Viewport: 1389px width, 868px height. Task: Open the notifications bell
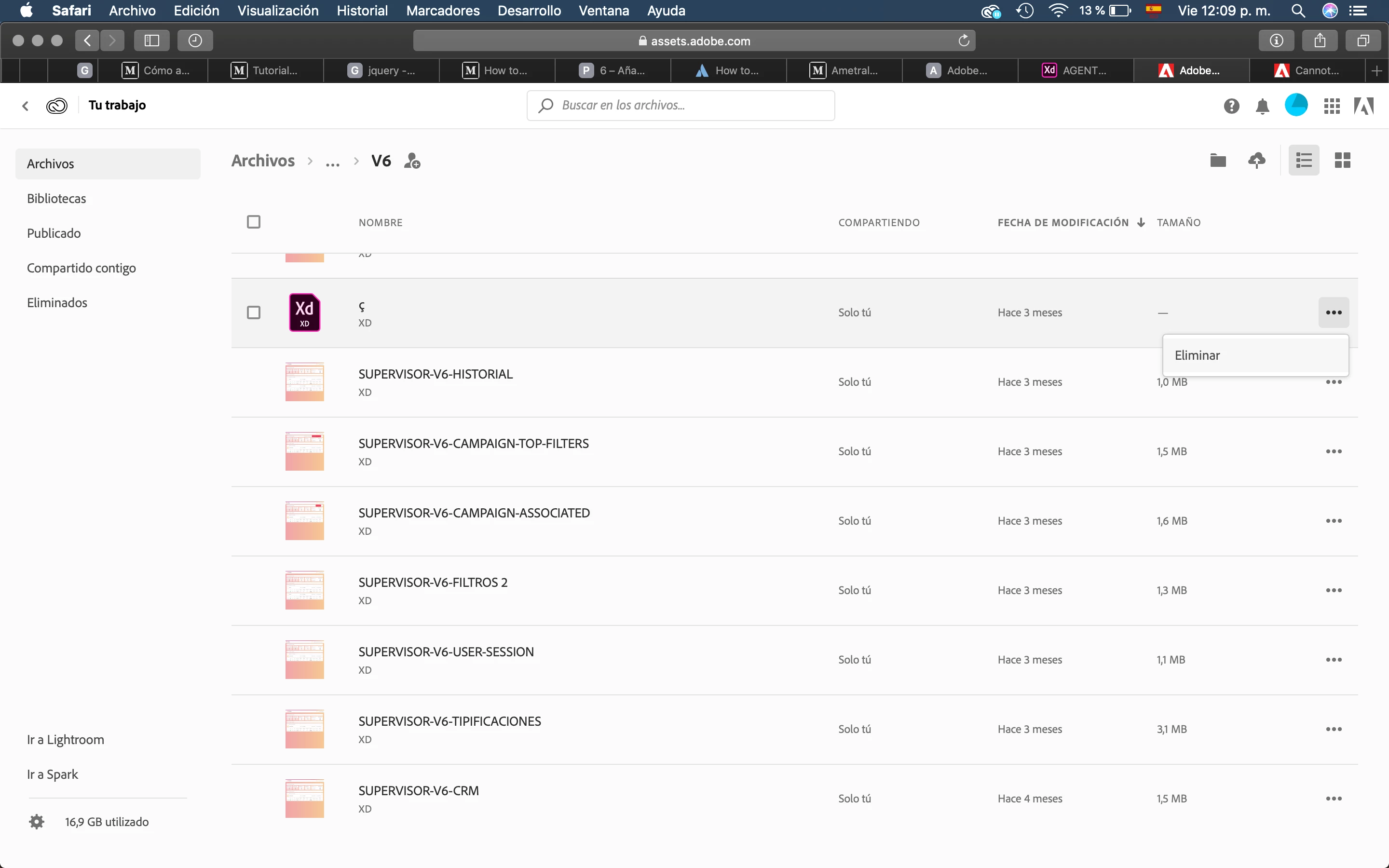click(x=1262, y=106)
